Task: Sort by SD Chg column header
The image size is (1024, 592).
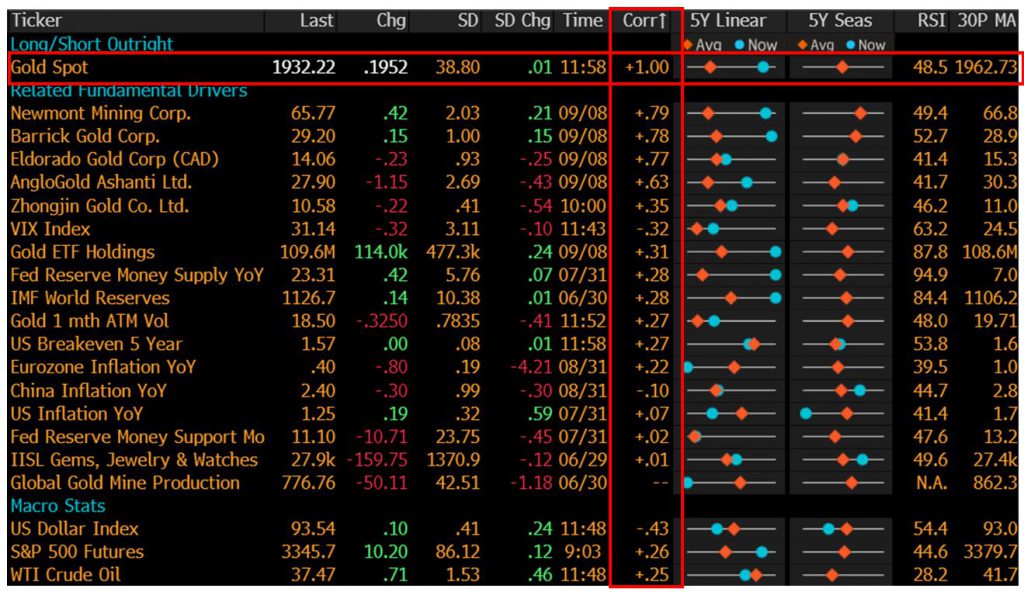Action: (522, 21)
